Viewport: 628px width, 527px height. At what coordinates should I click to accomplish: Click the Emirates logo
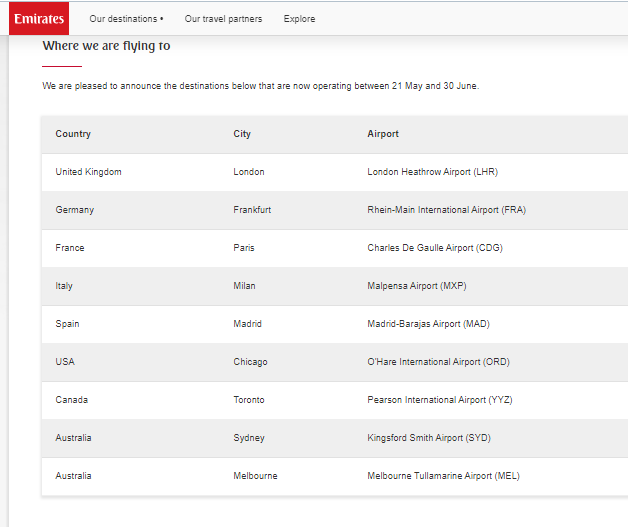tap(39, 18)
